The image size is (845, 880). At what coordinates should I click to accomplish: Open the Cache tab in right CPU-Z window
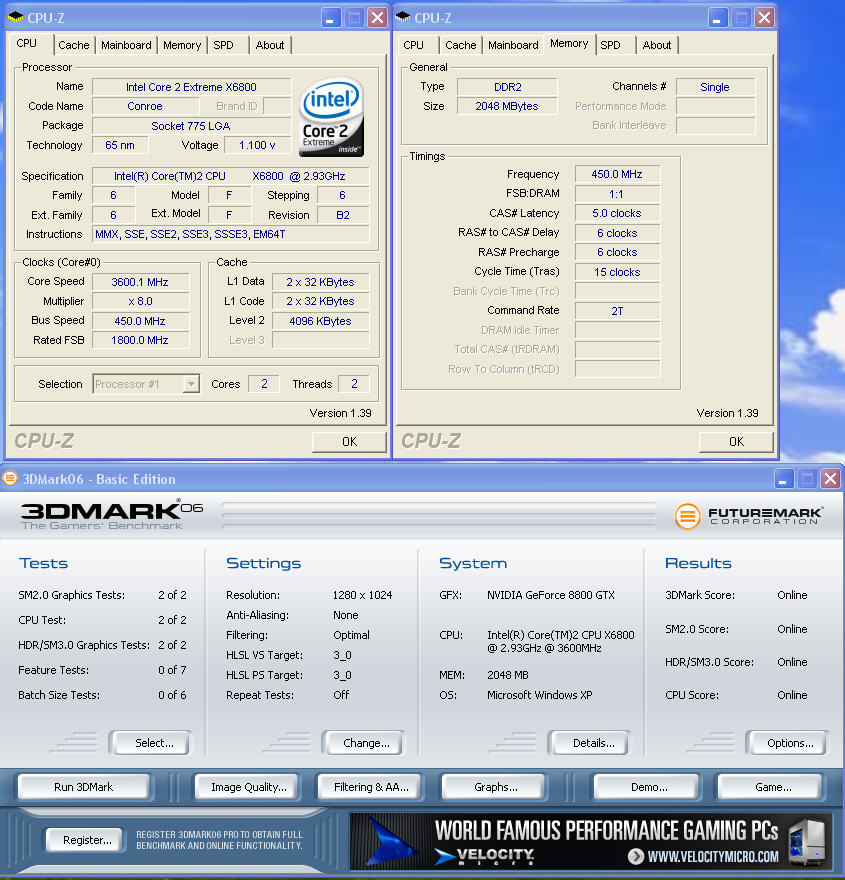pyautogui.click(x=461, y=45)
